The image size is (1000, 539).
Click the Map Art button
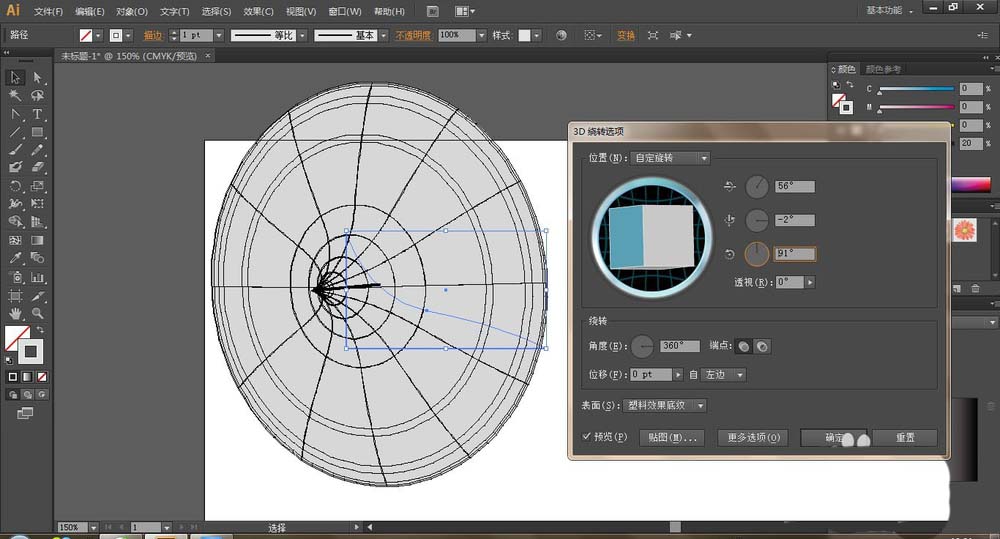tap(672, 438)
